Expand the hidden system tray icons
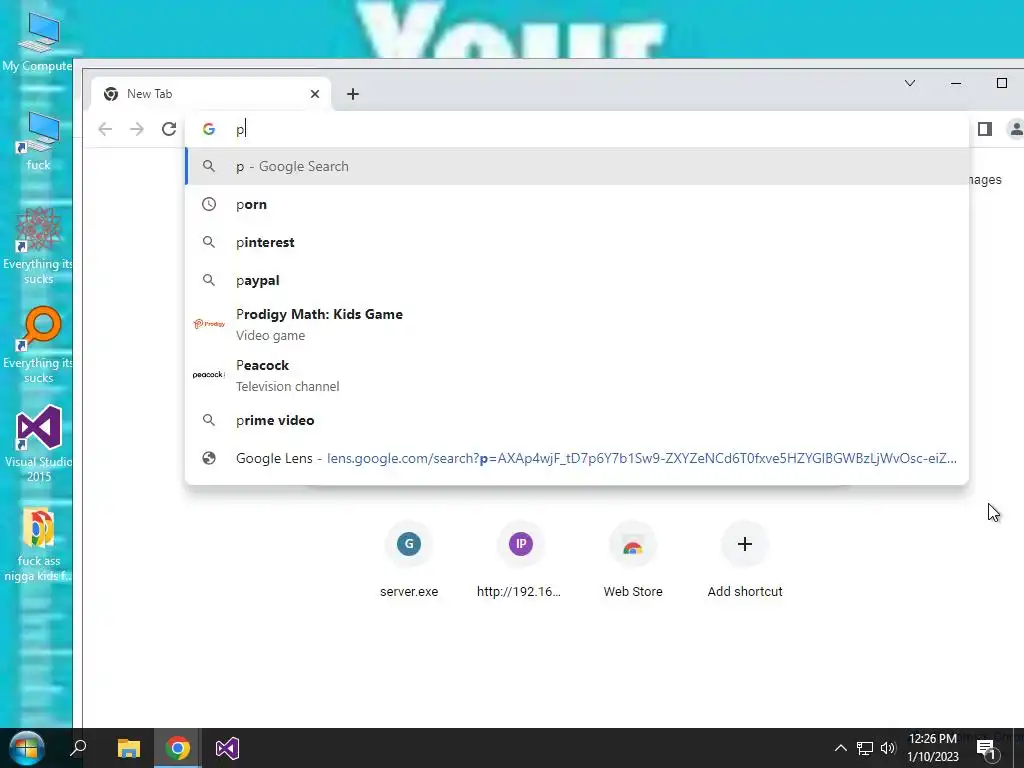This screenshot has height=768, width=1024. point(840,748)
